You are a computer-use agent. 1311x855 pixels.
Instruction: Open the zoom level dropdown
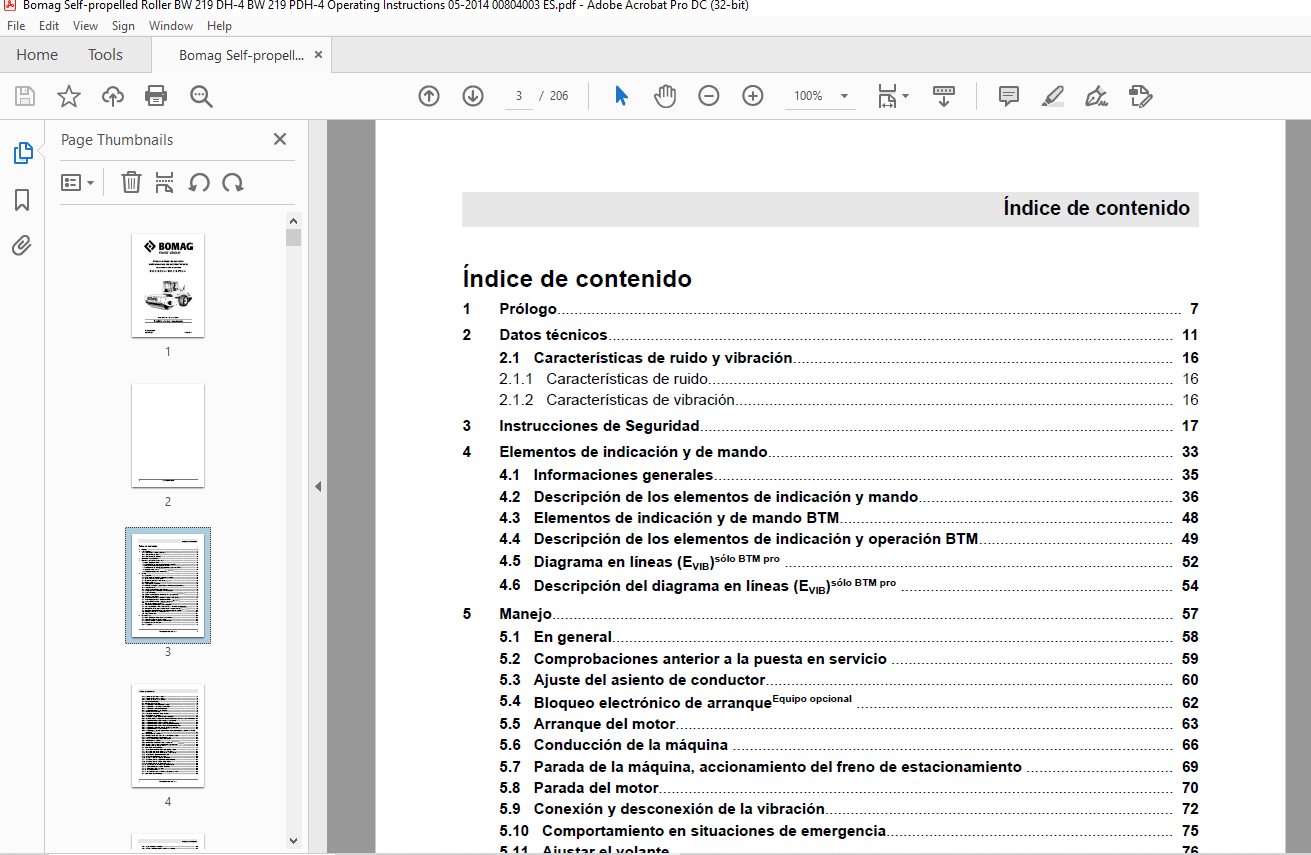pyautogui.click(x=845, y=96)
